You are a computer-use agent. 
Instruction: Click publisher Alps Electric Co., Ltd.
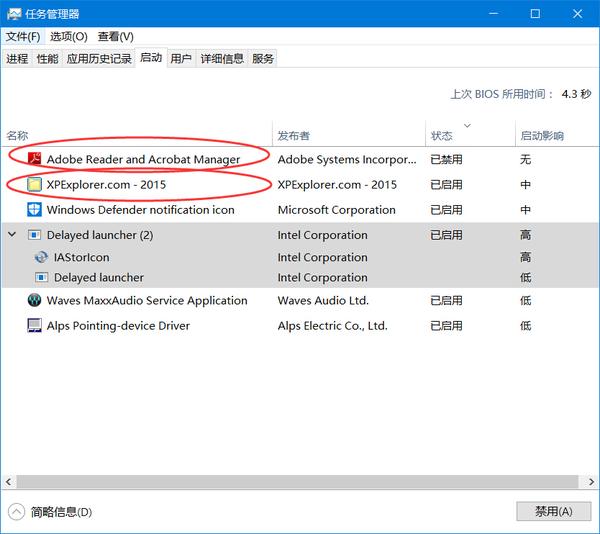pyautogui.click(x=333, y=326)
